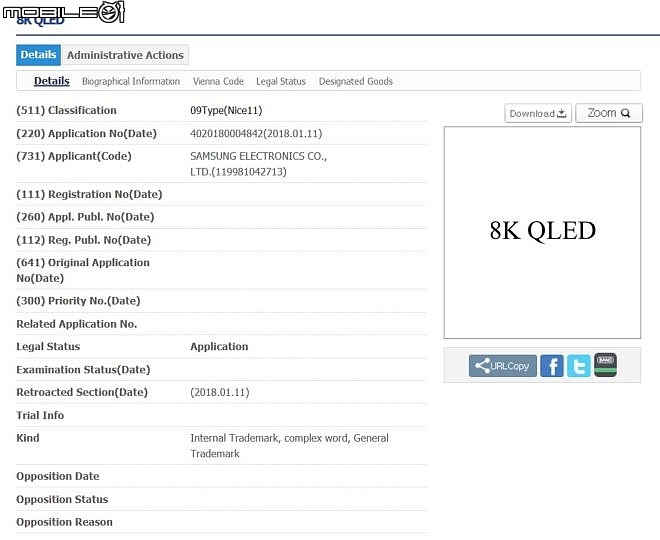Screen dimensions: 660x540
Task: Click the Retroacted Section(Date) label
Action: (x=82, y=392)
